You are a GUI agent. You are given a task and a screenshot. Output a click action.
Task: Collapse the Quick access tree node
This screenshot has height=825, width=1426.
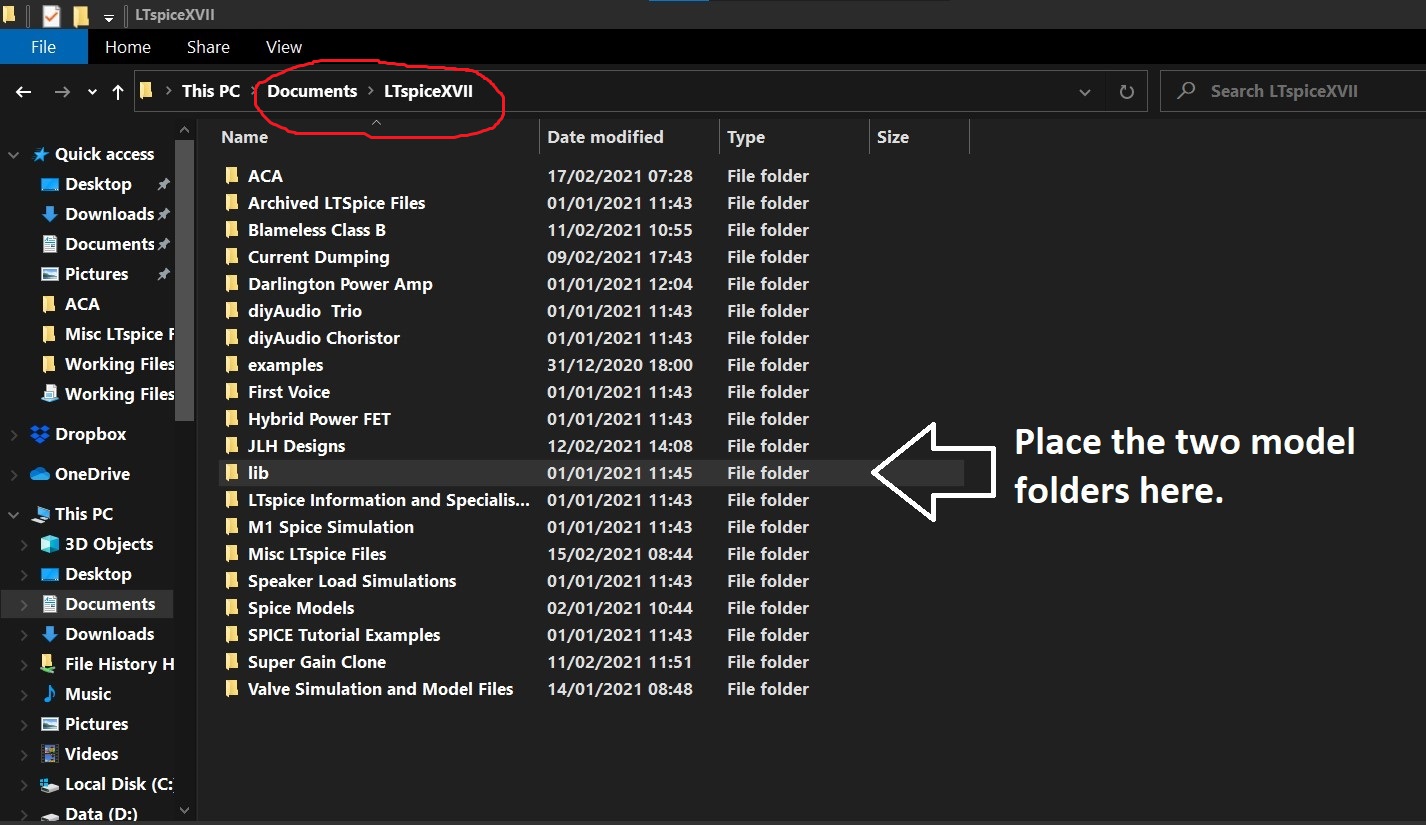click(x=14, y=155)
